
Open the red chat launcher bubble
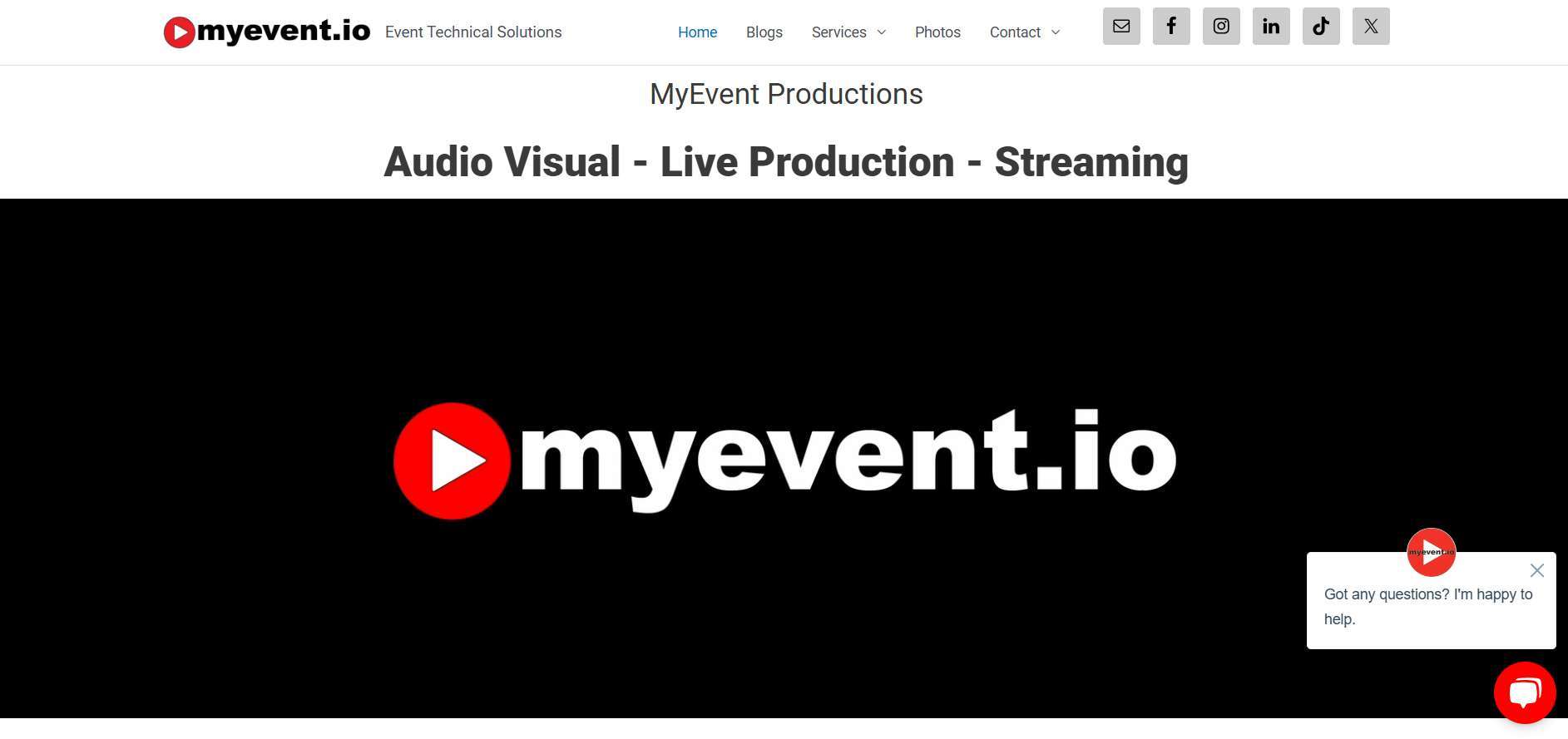pyautogui.click(x=1525, y=692)
